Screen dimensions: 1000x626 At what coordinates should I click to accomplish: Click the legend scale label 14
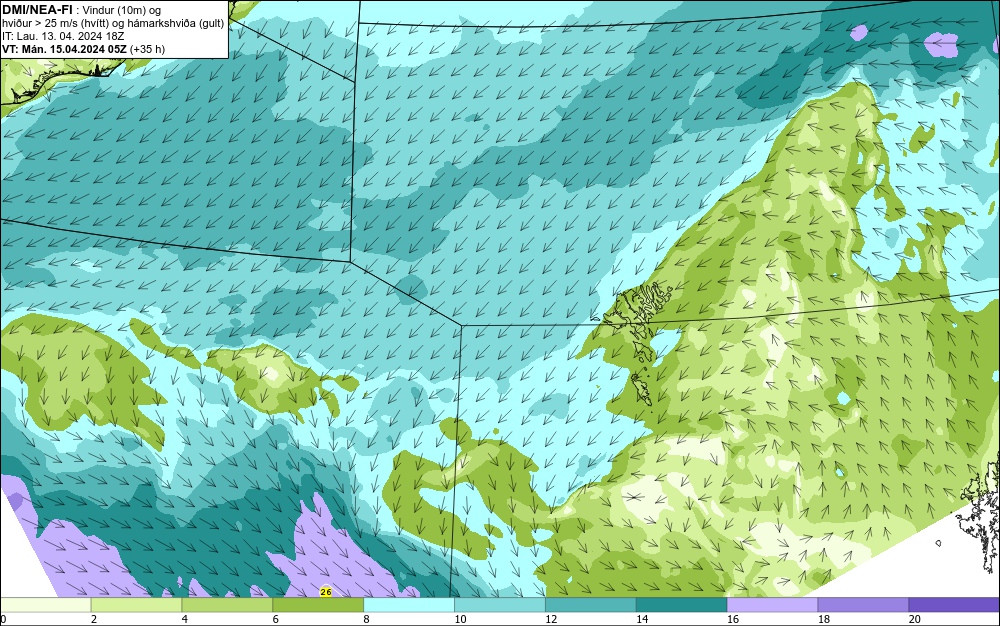point(642,619)
